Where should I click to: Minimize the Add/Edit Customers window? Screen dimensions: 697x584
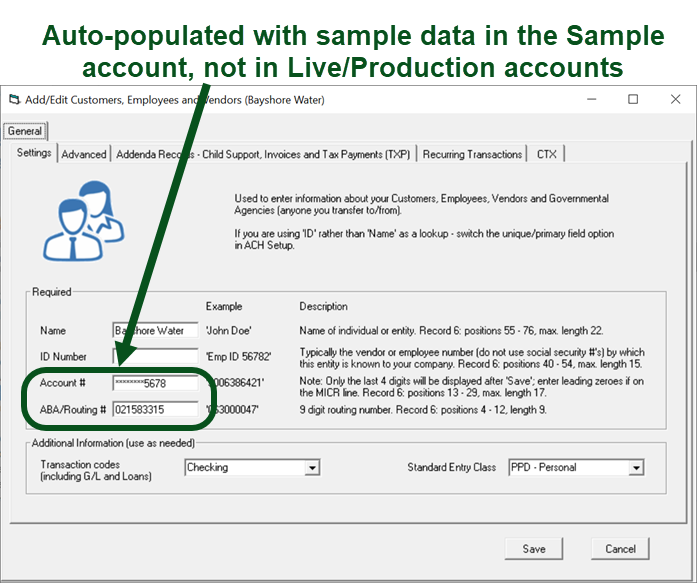tap(591, 100)
